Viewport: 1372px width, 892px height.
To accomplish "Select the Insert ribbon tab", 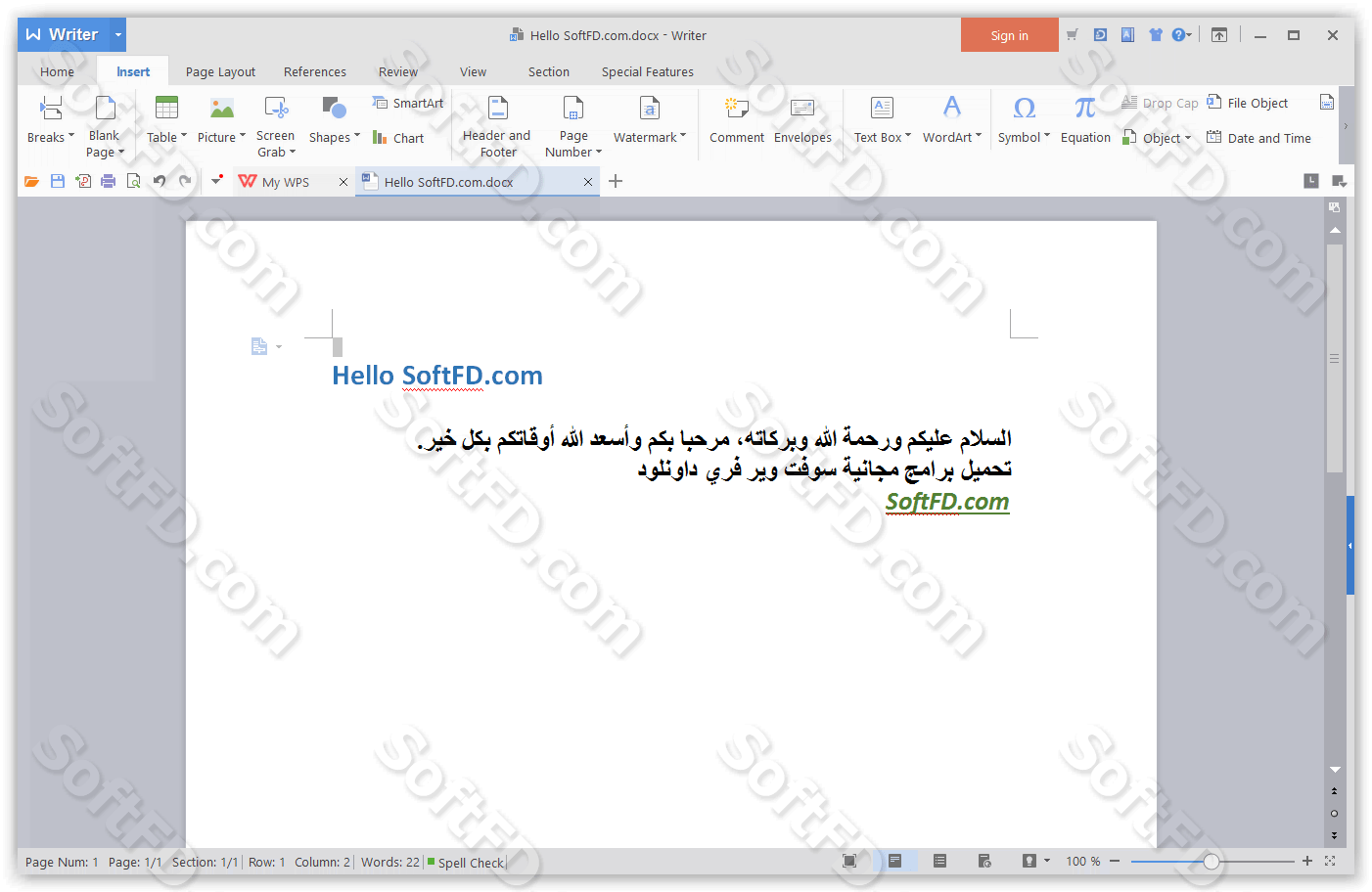I will [x=133, y=71].
